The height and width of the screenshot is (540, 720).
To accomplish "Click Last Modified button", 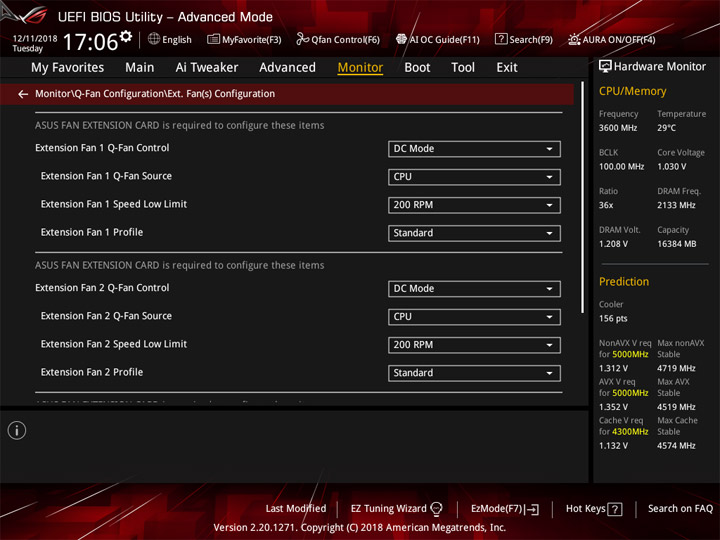I will (296, 509).
